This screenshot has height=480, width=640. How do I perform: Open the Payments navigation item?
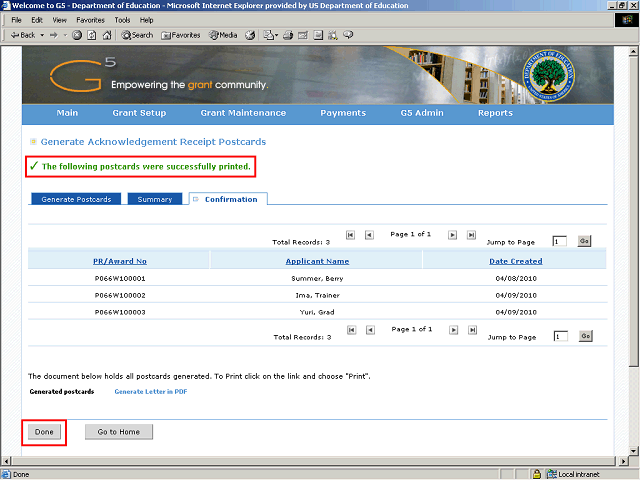coord(343,113)
